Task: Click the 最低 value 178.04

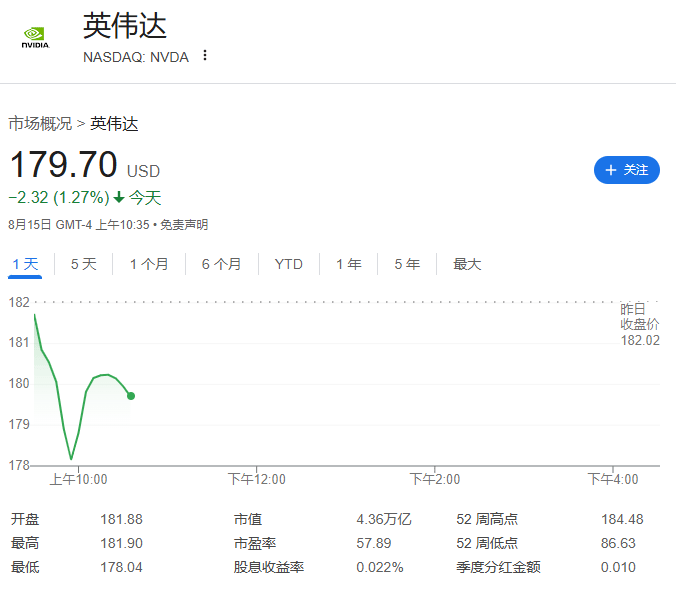Action: 122,567
